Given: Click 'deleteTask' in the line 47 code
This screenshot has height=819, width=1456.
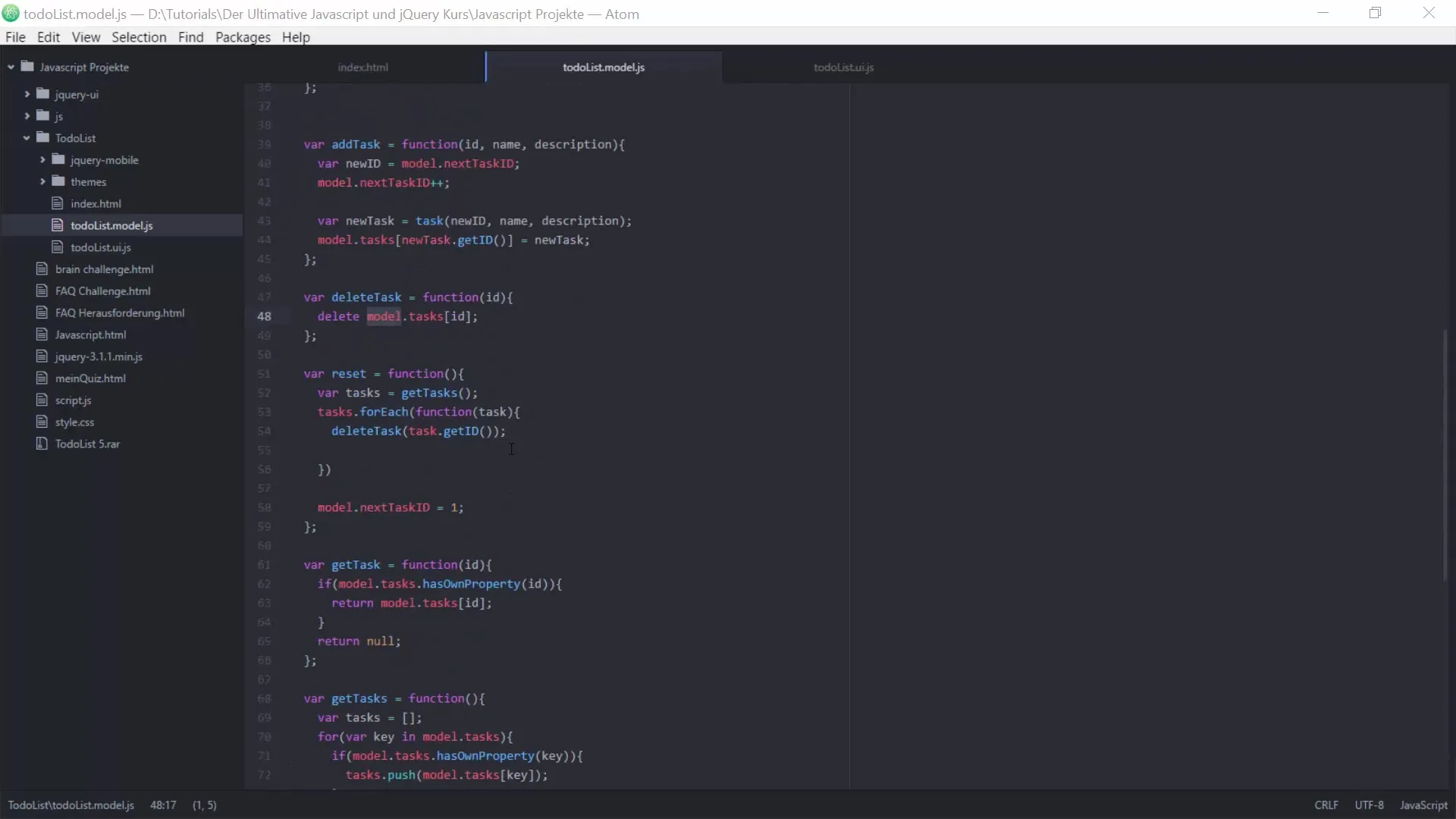Looking at the screenshot, I should click(x=366, y=297).
